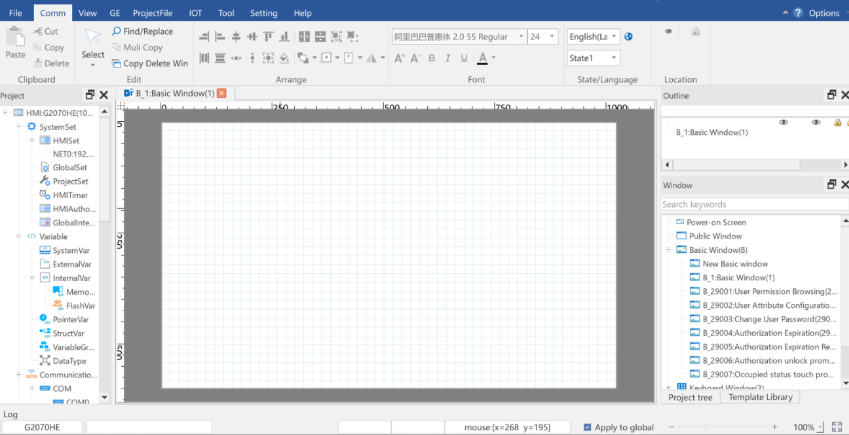Open the layer order dropdown arrow

[315, 58]
